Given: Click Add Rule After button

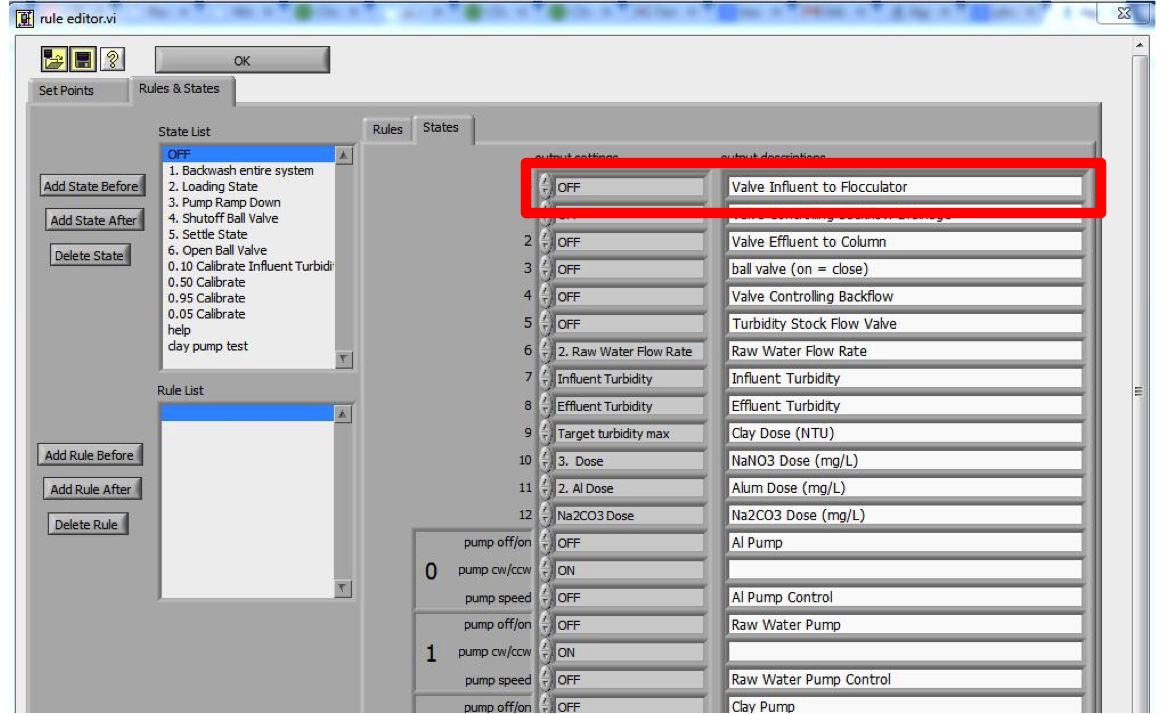Looking at the screenshot, I should tap(91, 490).
